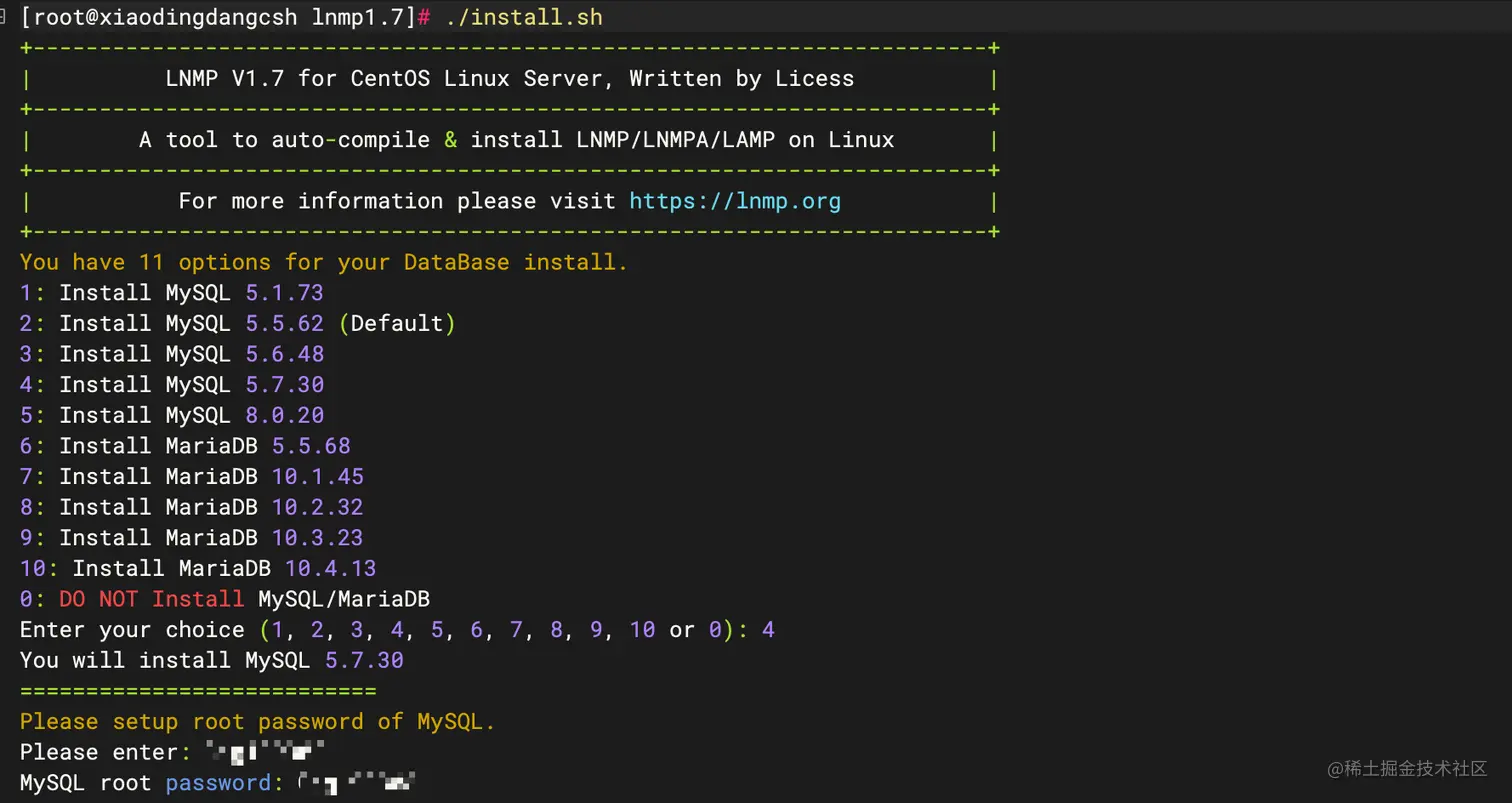This screenshot has width=1512, height=803.
Task: Click the '0: DO NOT Install MySQL/MariaDB' line
Action: [225, 599]
